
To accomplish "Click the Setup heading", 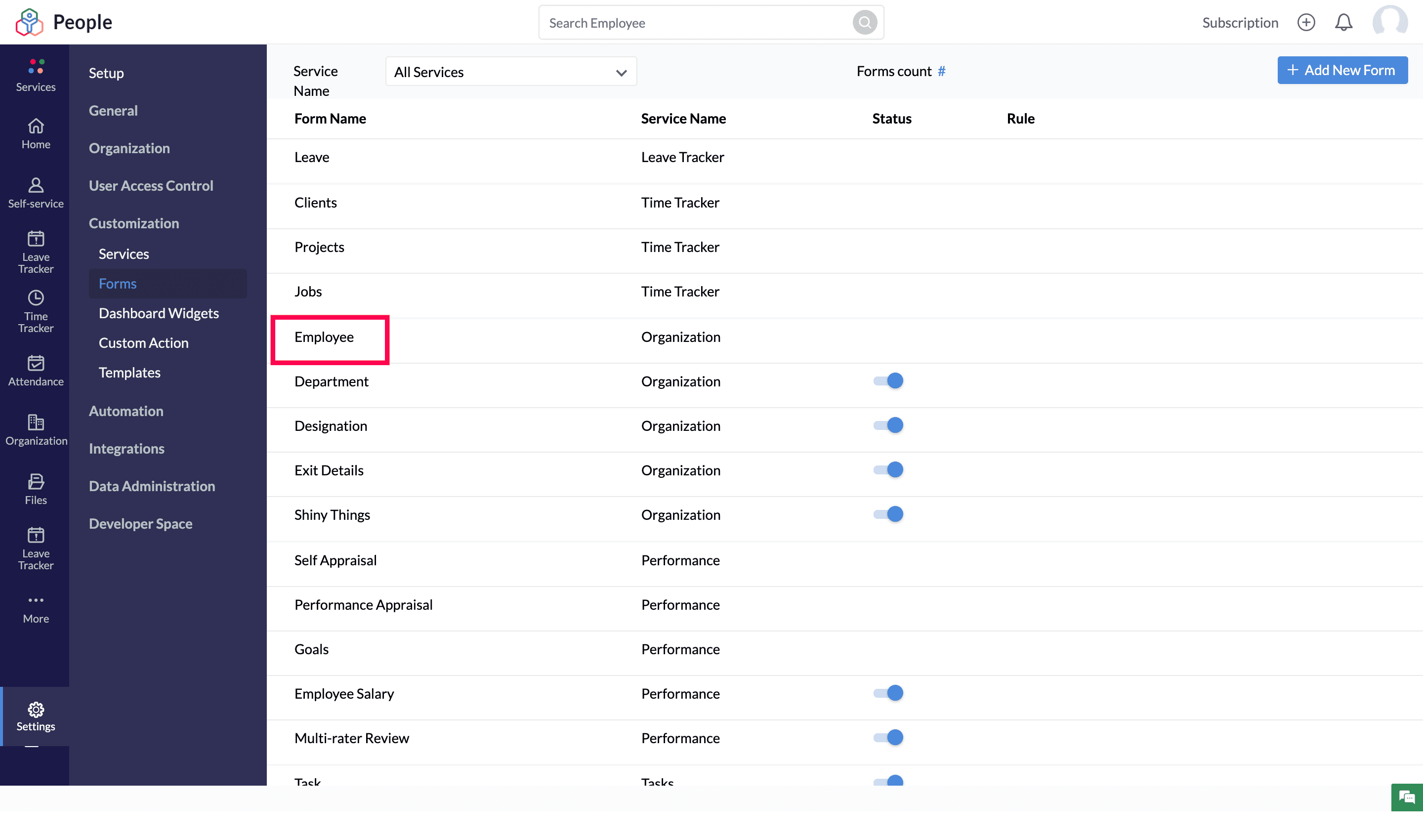I will pos(106,73).
